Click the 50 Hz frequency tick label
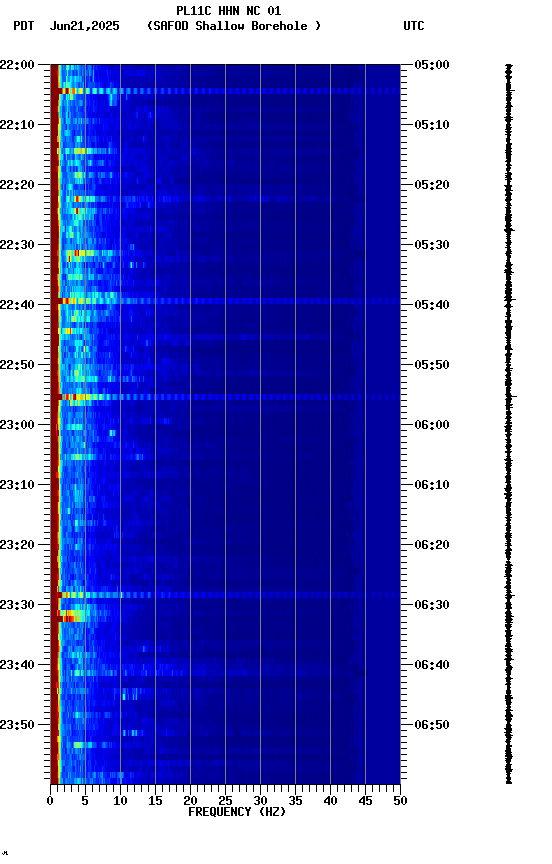The height and width of the screenshot is (864, 552). (x=400, y=801)
